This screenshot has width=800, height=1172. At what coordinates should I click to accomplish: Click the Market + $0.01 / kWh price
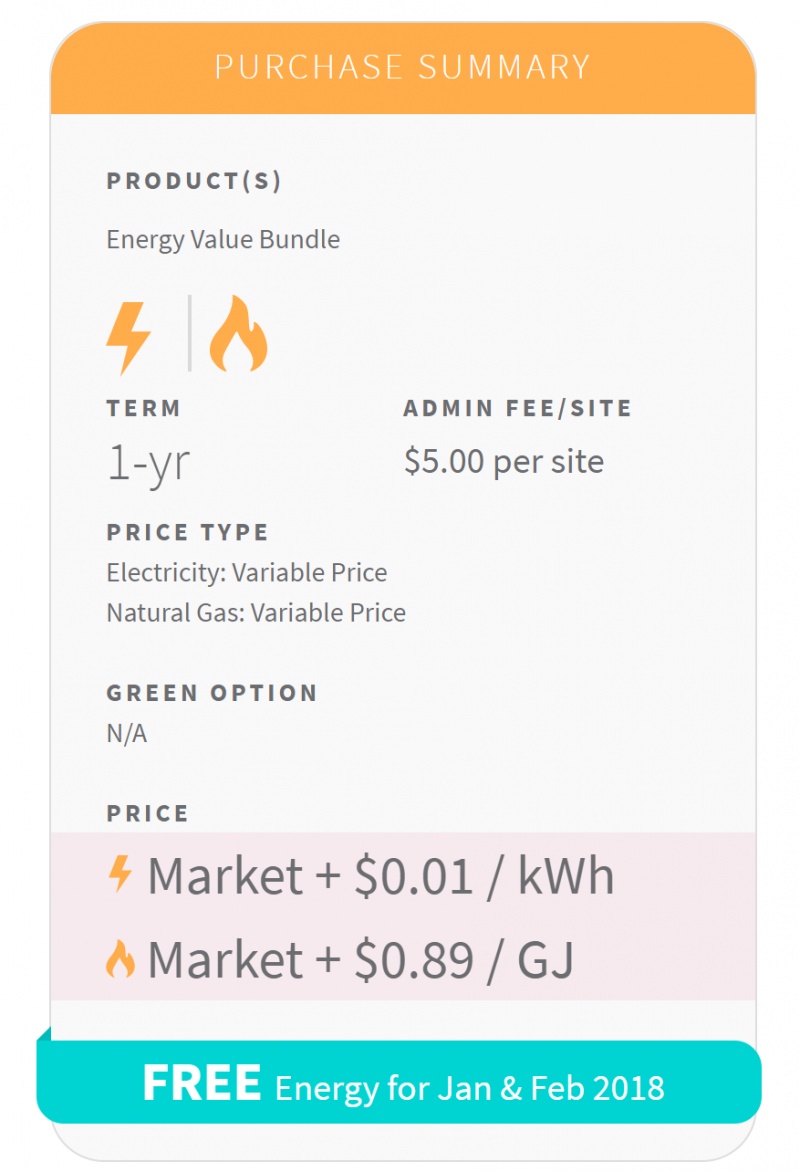380,876
